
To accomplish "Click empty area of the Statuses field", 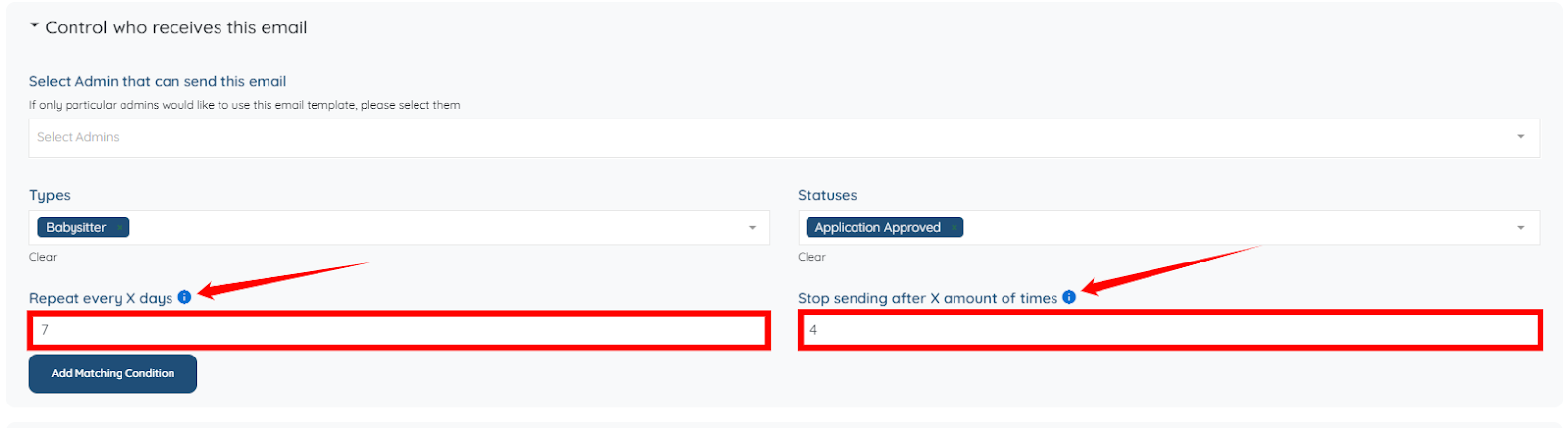I will [x=1225, y=228].
